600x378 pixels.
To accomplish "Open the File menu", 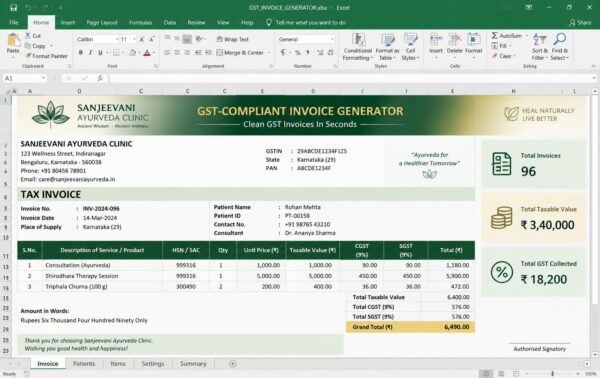I will pos(14,23).
